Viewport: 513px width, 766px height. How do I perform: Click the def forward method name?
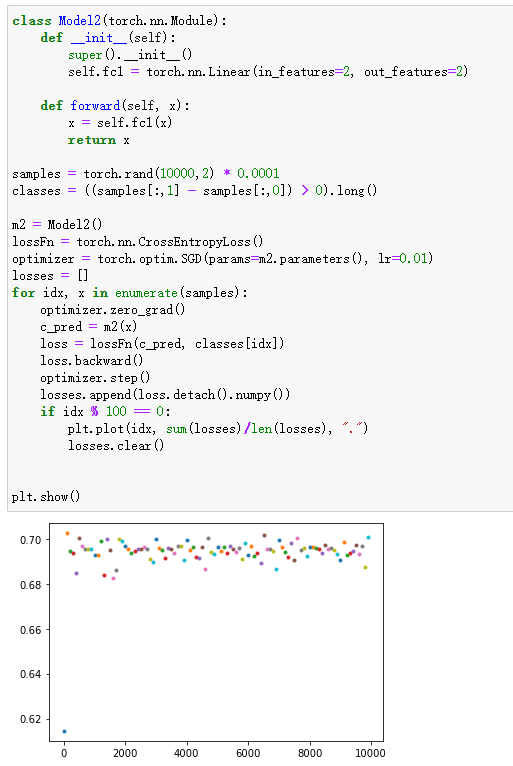click(x=95, y=106)
